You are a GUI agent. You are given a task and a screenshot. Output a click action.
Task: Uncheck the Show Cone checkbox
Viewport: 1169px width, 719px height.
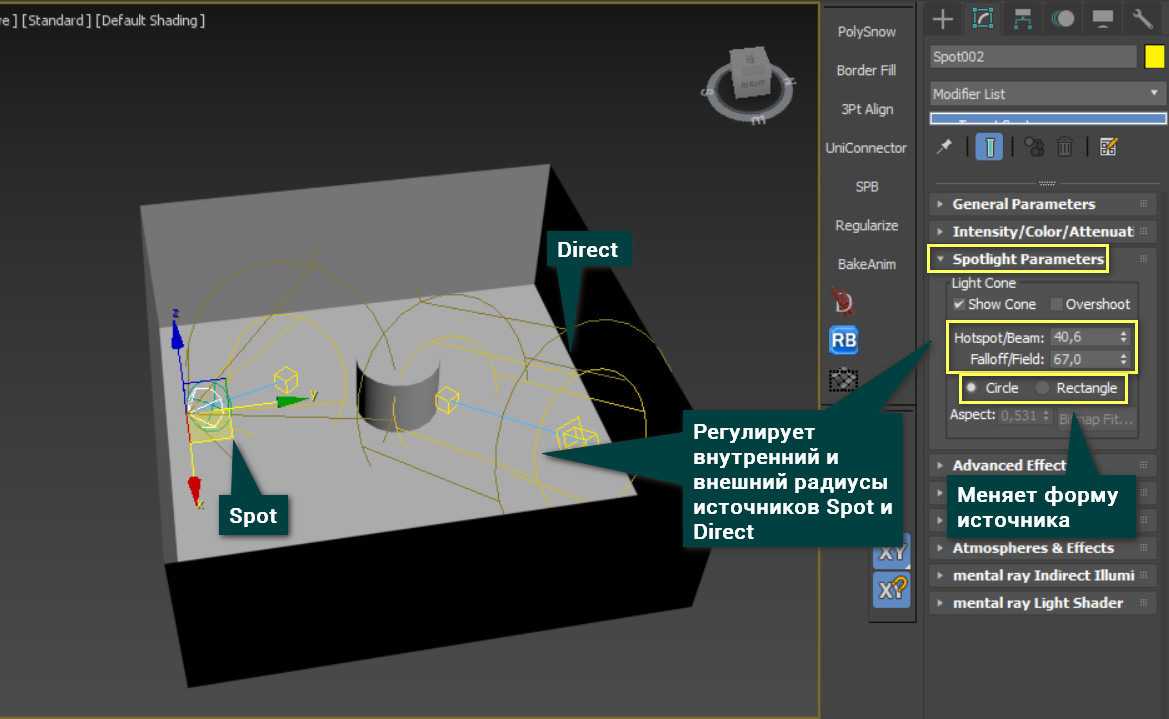pyautogui.click(x=959, y=304)
